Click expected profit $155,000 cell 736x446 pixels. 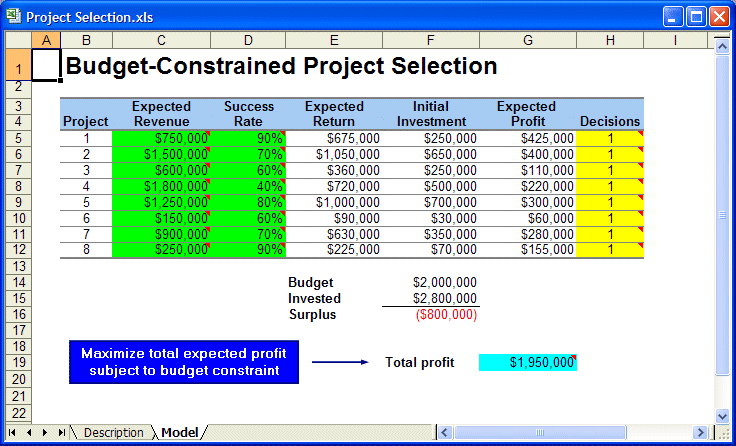[528, 249]
